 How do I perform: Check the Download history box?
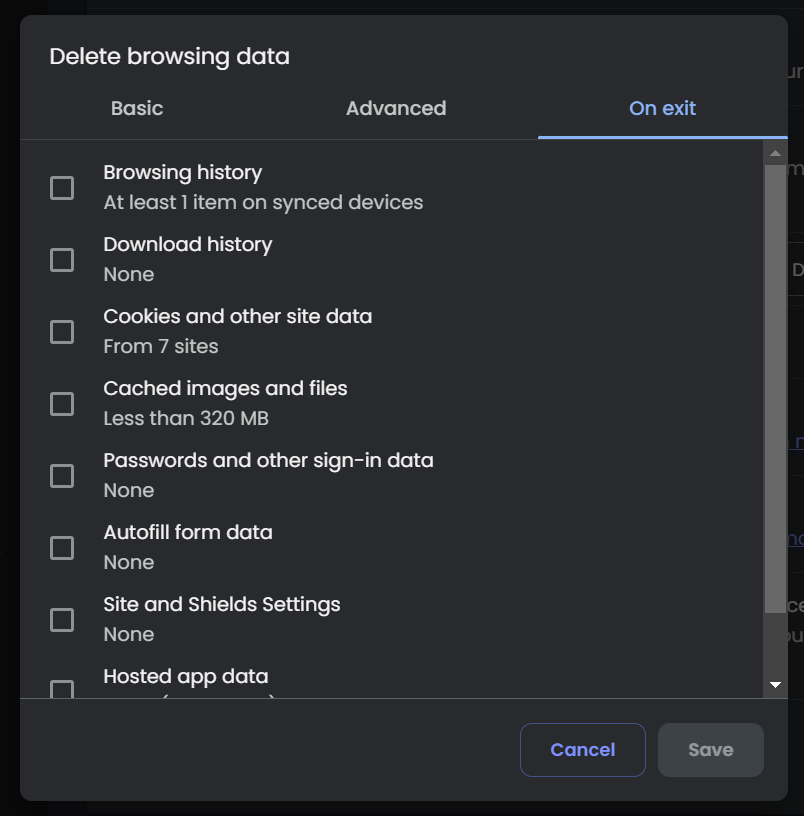pos(62,260)
